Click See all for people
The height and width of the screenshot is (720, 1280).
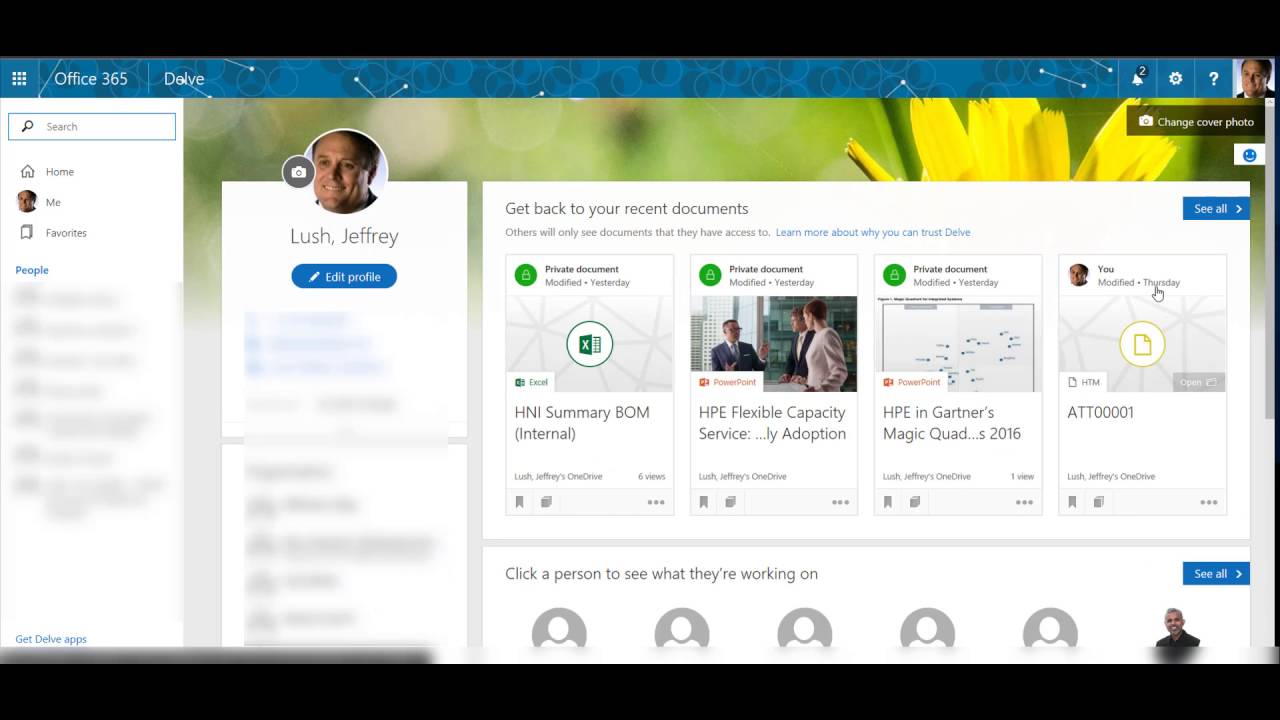(1216, 573)
